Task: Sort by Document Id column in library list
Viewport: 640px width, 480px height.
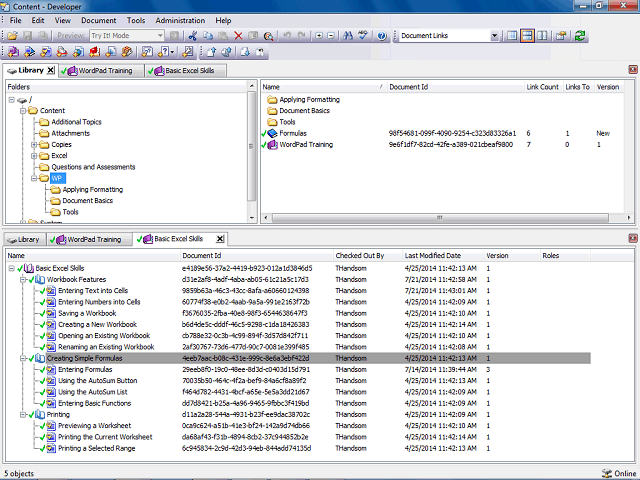Action: (455, 87)
